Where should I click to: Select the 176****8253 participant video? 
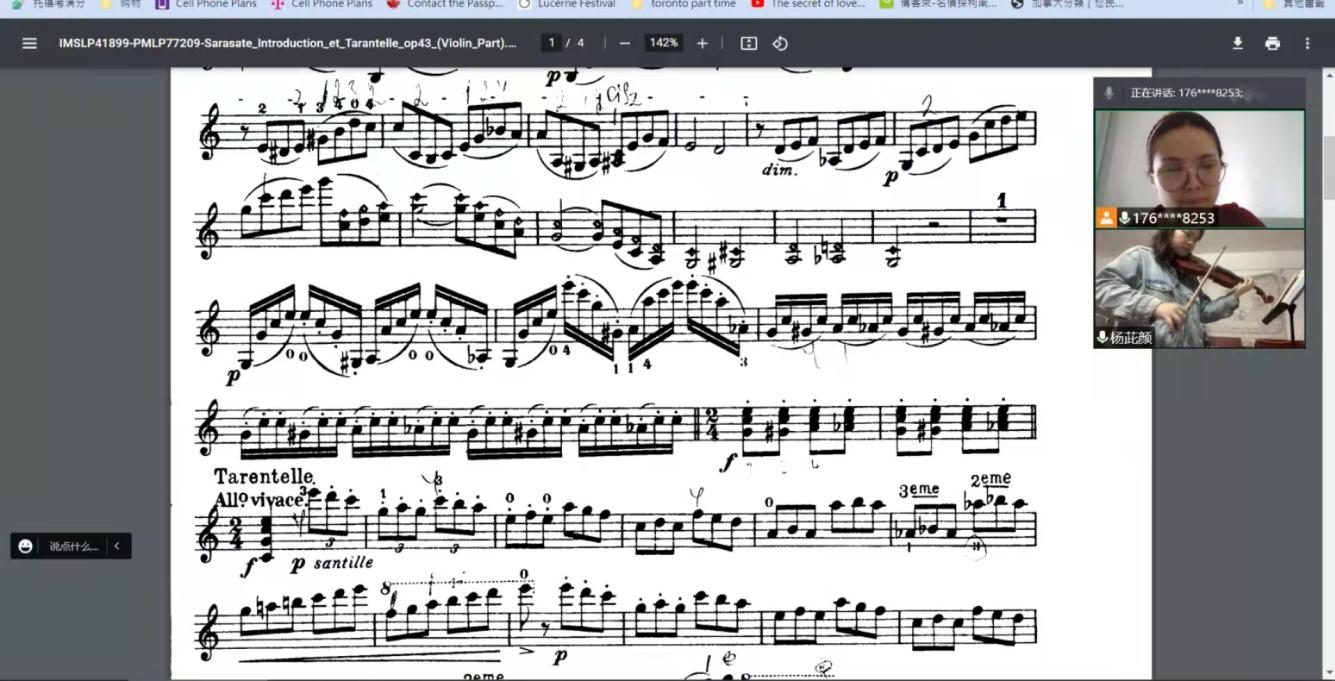[x=1199, y=168]
